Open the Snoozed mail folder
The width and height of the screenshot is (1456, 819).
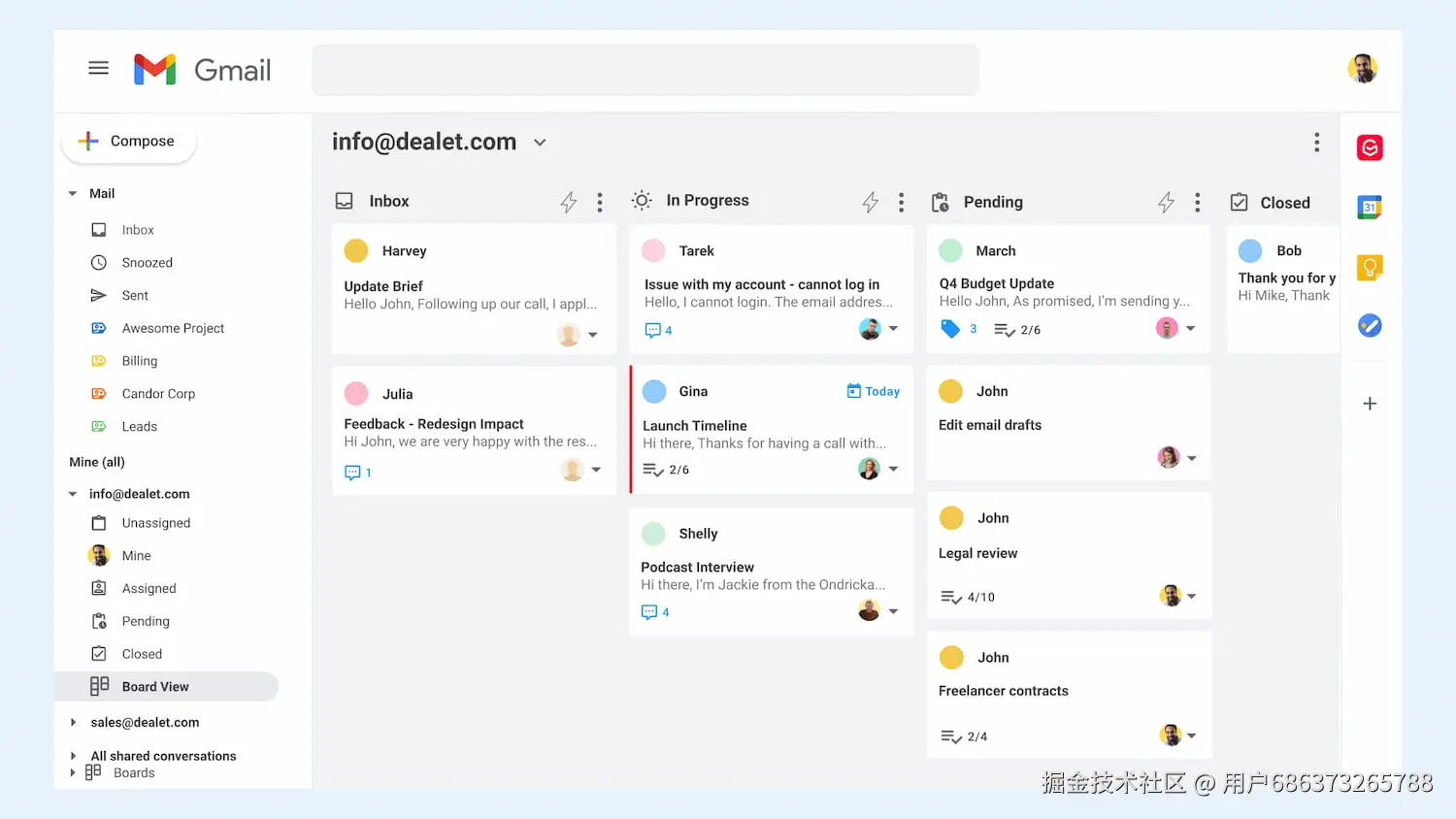point(147,263)
